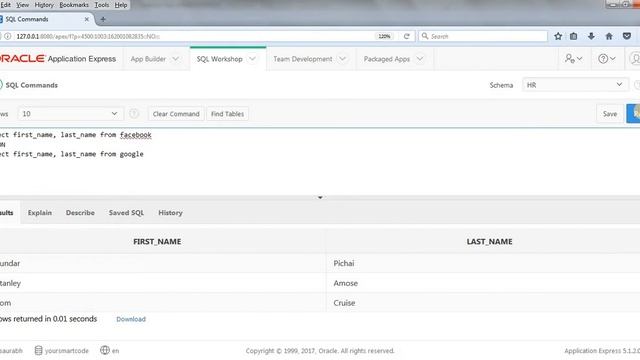Click the site information icon in address bar
Image resolution: width=640 pixels, height=360 pixels.
pyautogui.click(x=7, y=36)
